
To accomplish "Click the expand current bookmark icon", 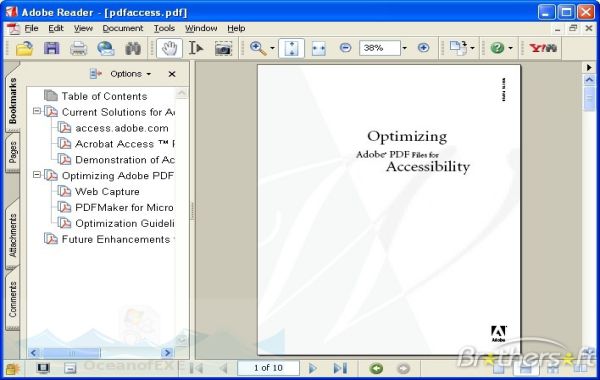I will tap(96, 73).
